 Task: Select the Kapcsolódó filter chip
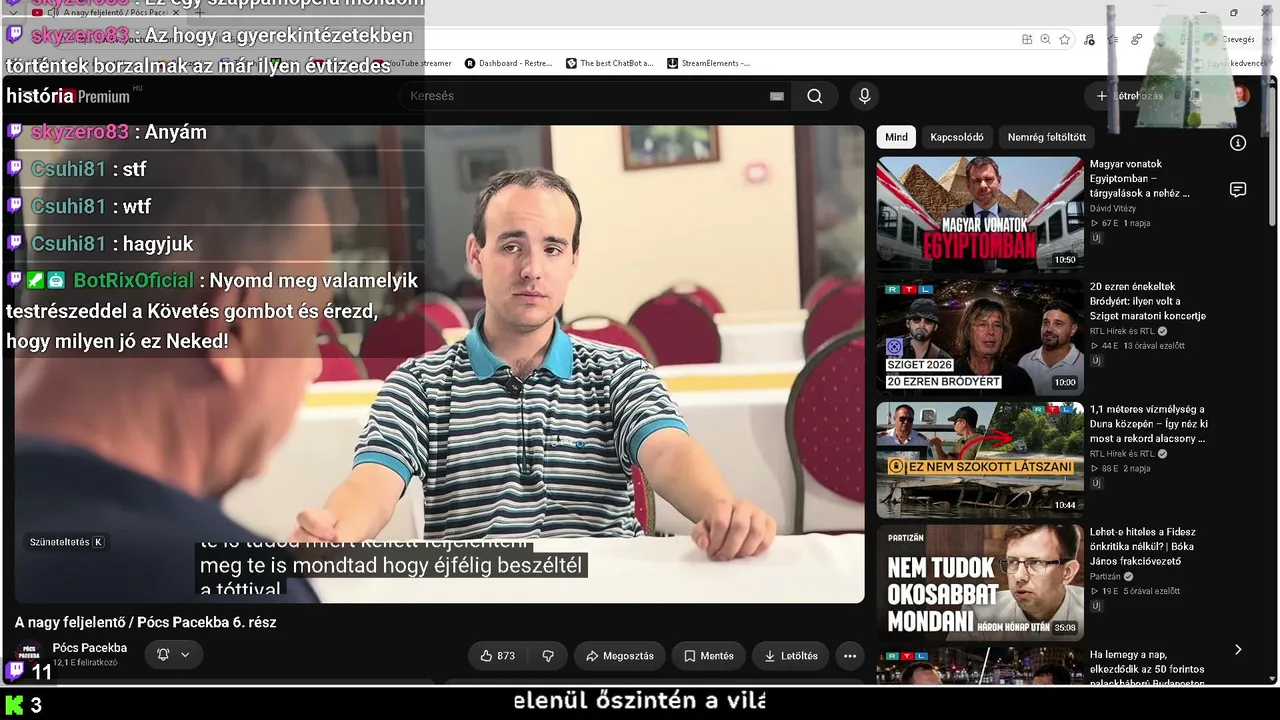957,137
